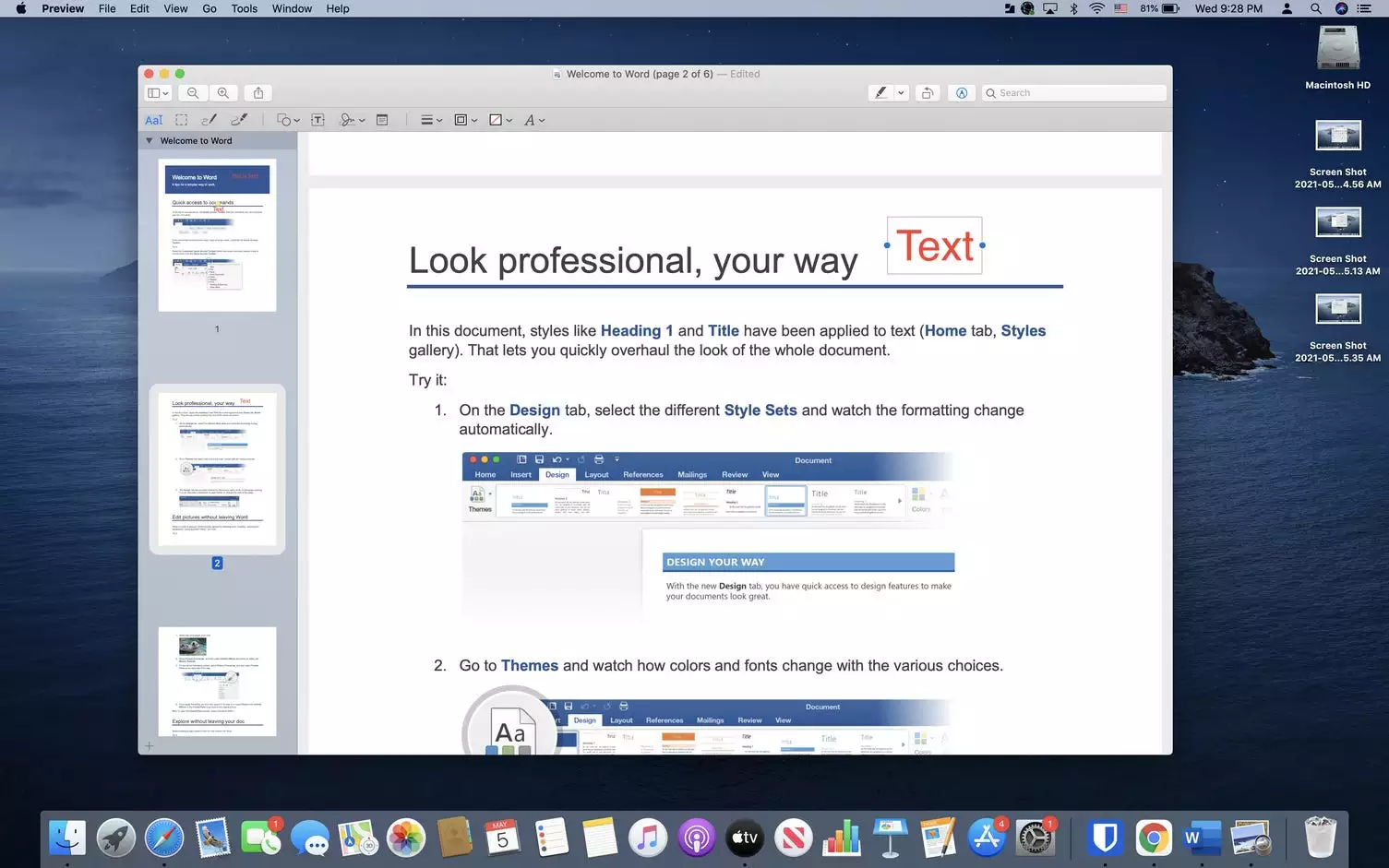Open the Go menu

210,8
